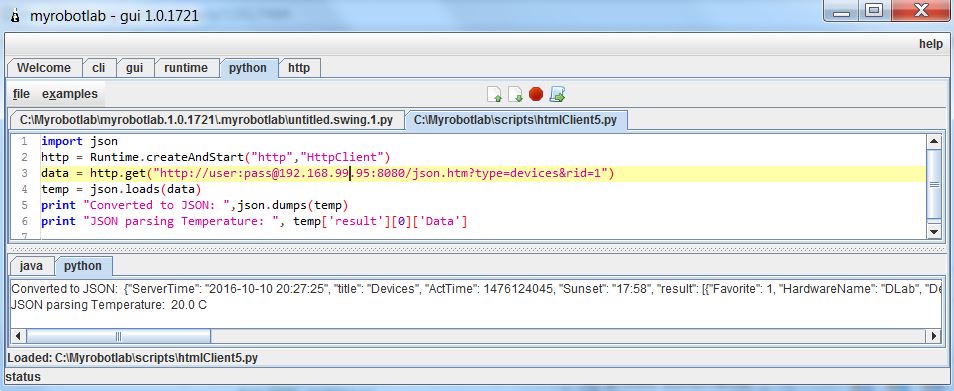Viewport: 954px width, 391px height.
Task: Open the help menu
Action: point(930,44)
